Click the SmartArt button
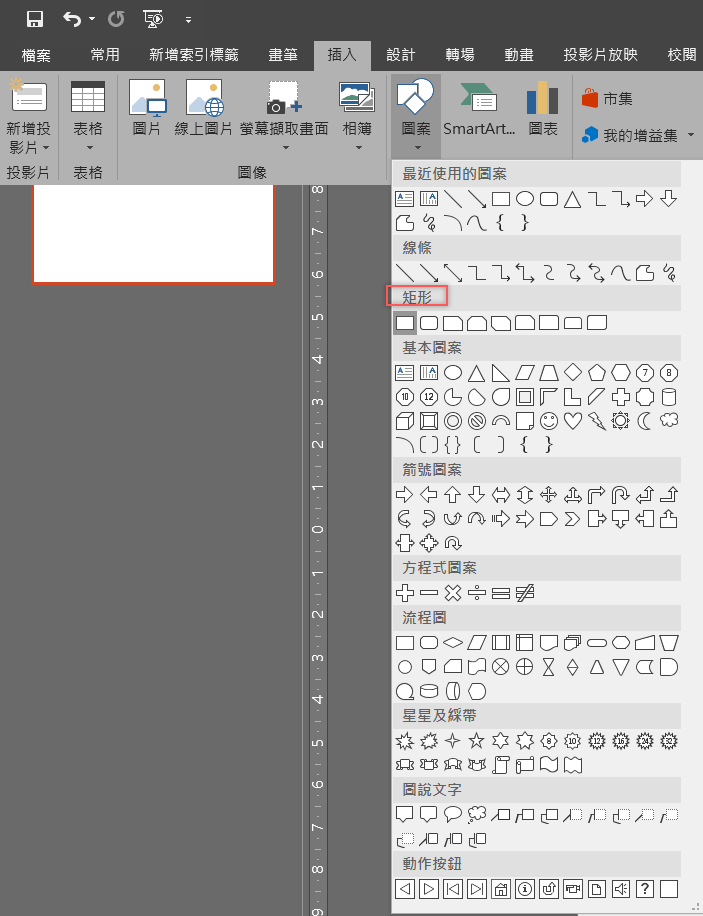The width and height of the screenshot is (703, 916). click(x=479, y=108)
